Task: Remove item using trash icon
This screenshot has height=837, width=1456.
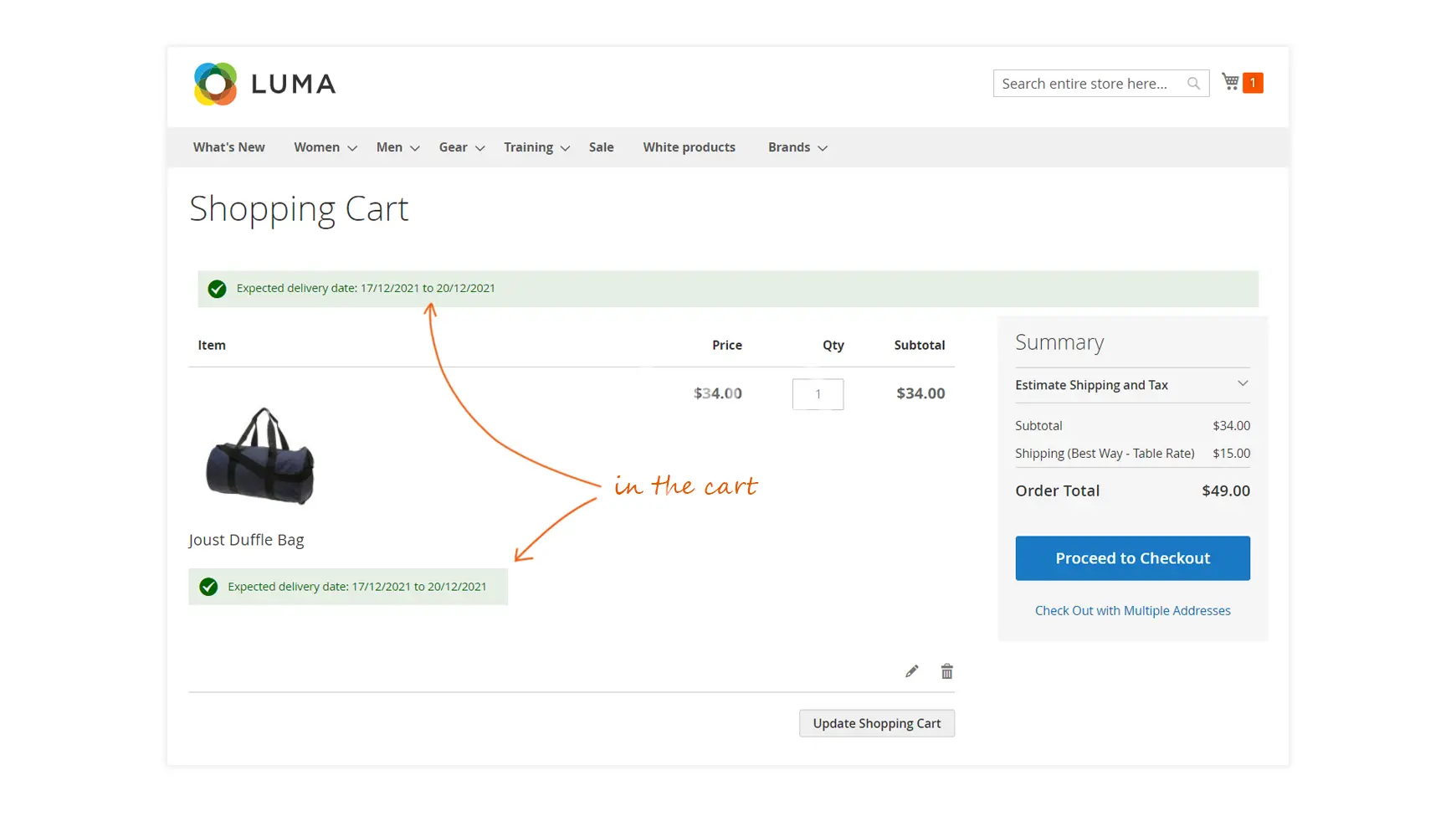Action: tap(946, 671)
